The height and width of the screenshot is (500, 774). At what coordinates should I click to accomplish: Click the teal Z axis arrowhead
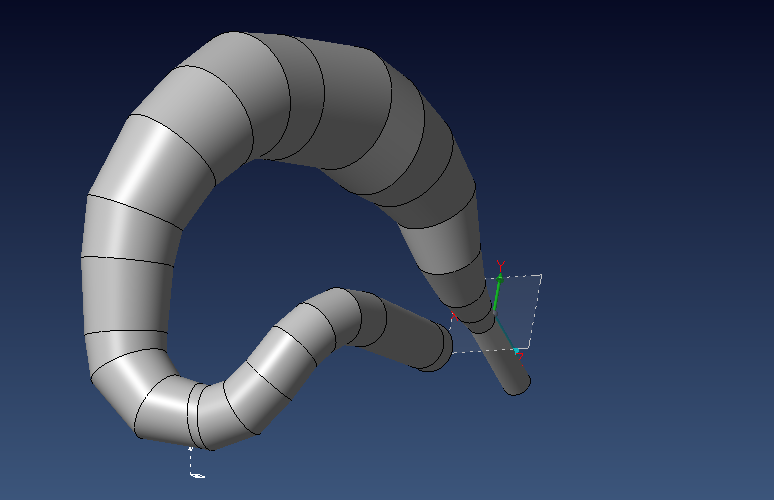(515, 350)
